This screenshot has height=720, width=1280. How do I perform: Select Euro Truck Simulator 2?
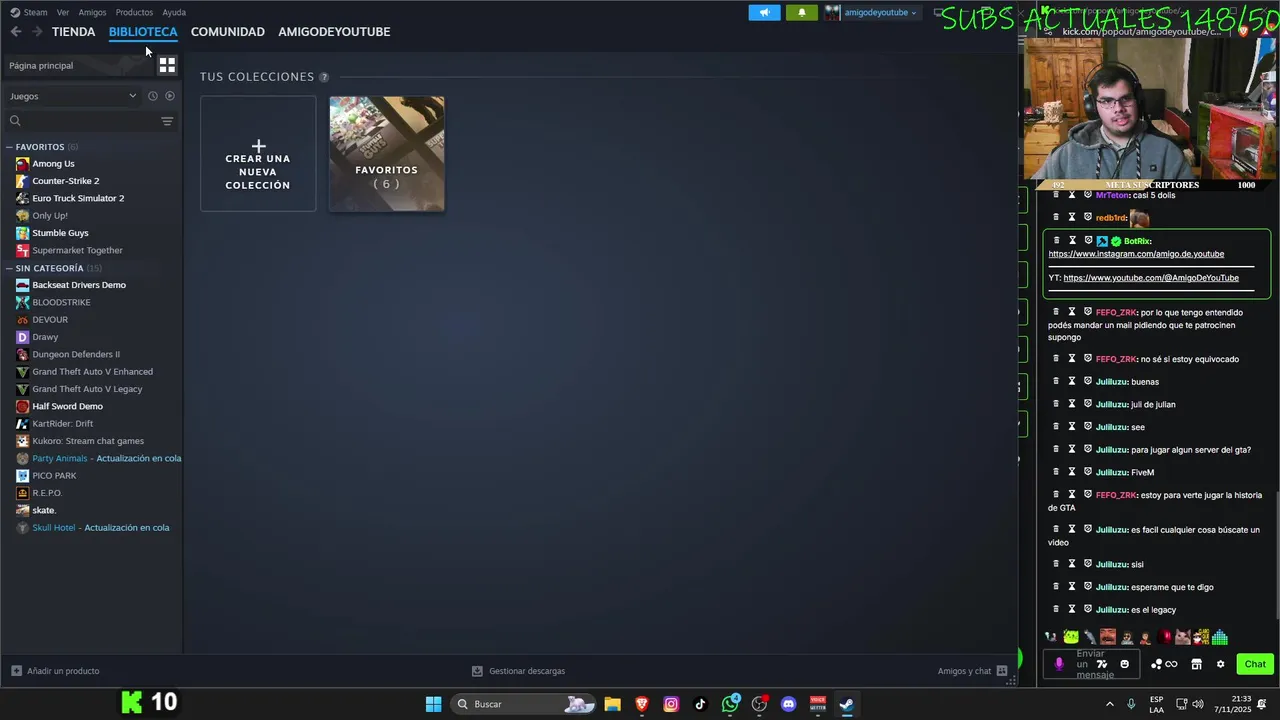pos(78,198)
